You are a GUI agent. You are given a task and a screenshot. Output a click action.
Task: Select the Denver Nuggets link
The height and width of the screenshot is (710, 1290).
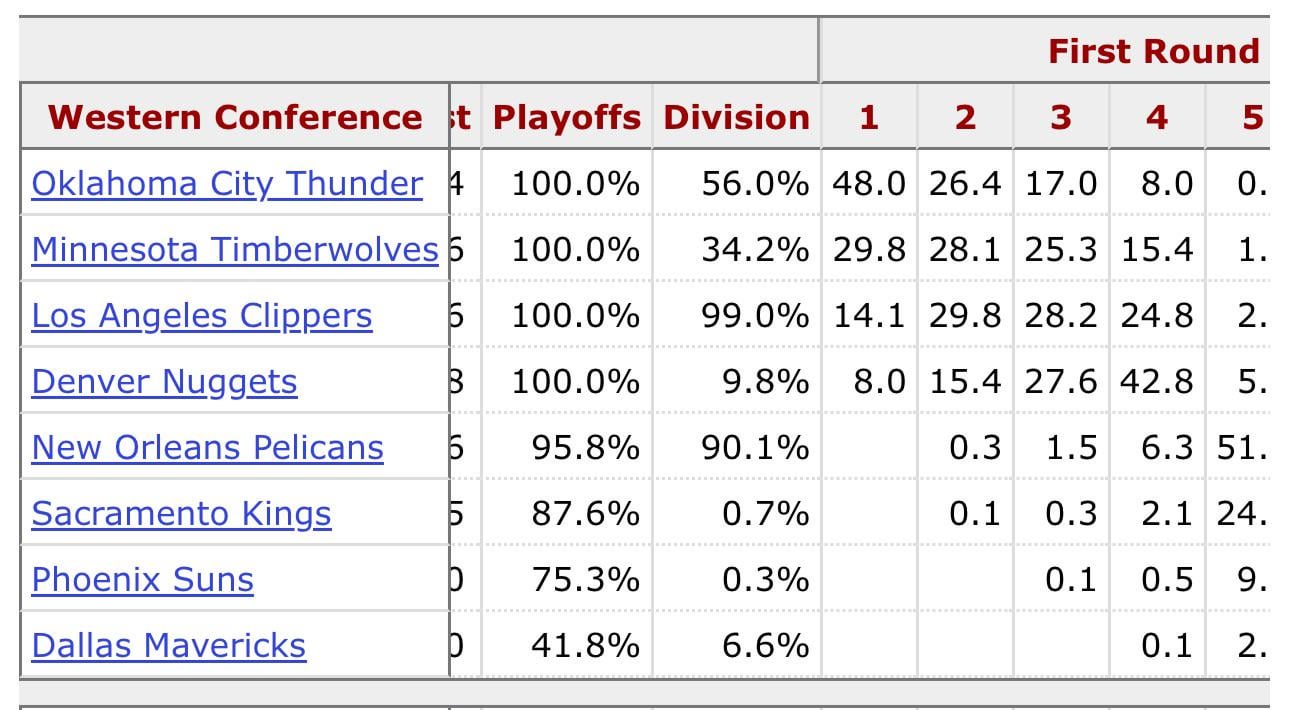164,382
